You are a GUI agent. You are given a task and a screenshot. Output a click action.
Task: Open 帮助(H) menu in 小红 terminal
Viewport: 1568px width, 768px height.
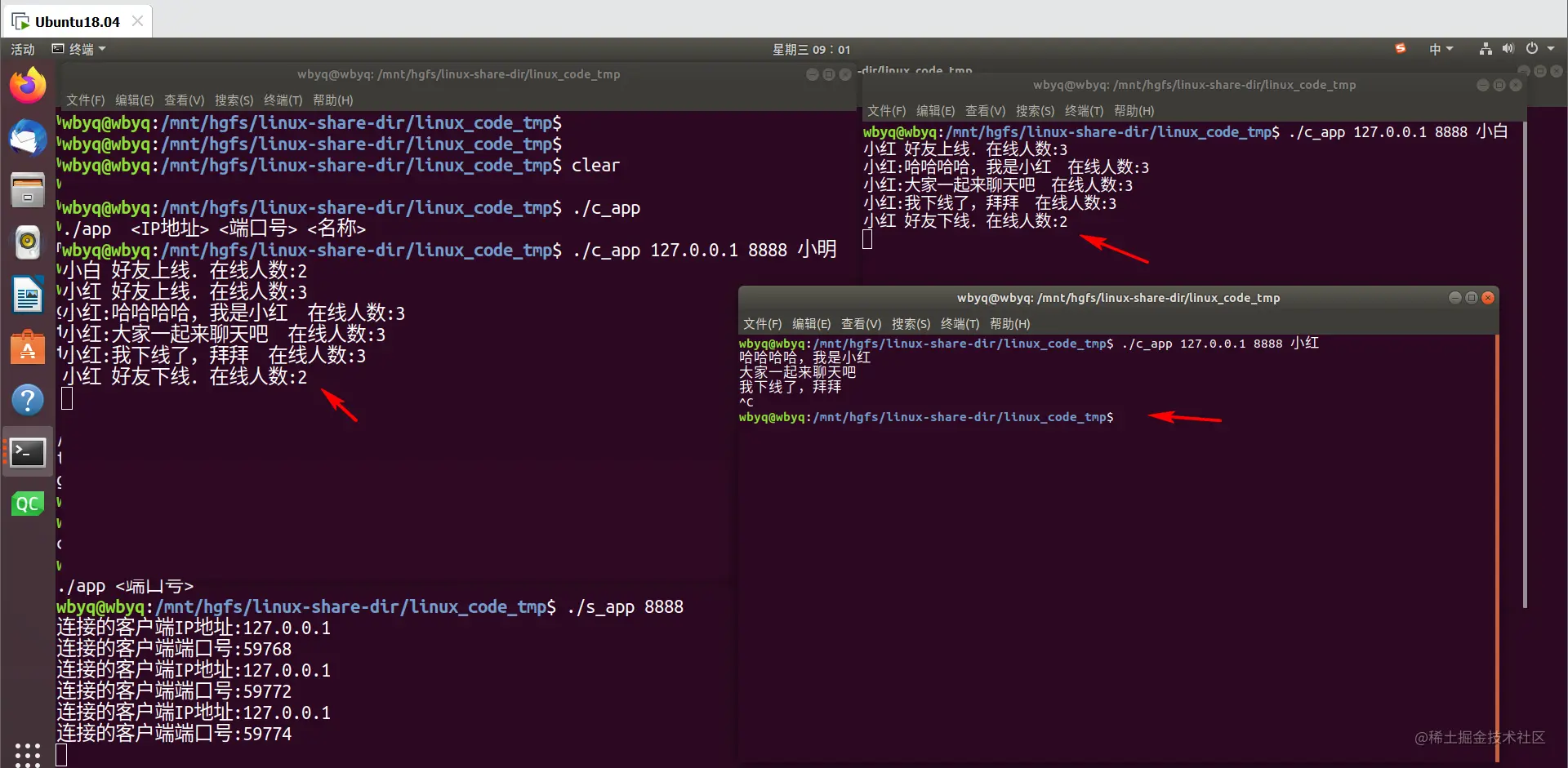coord(1009,323)
